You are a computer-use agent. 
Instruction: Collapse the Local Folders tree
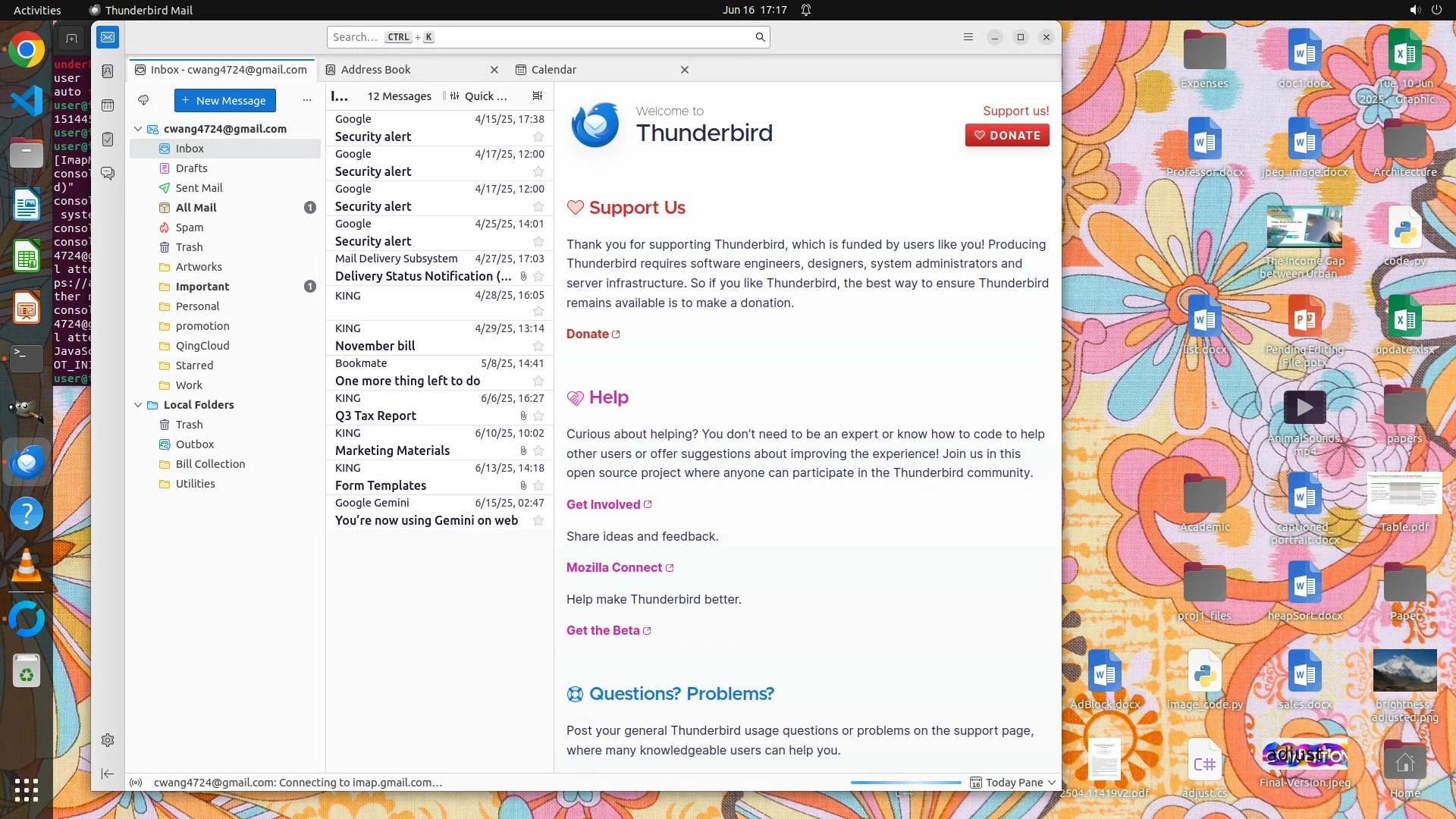(138, 405)
